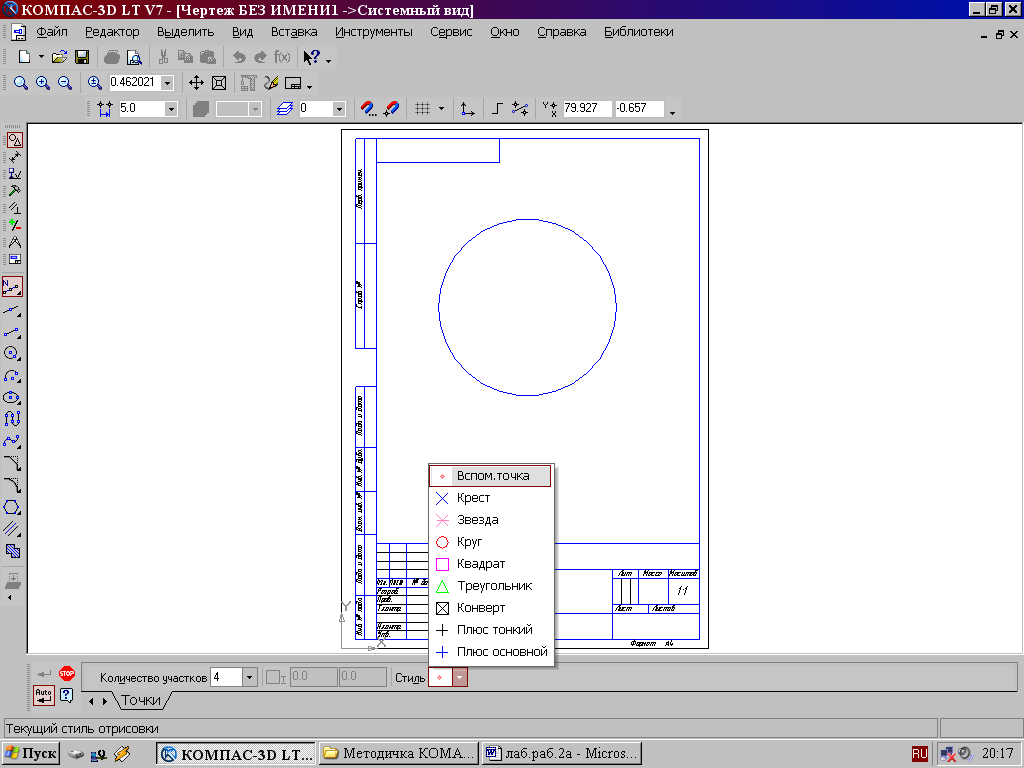
Task: Open the layer number 0 dropdown
Action: click(x=339, y=108)
